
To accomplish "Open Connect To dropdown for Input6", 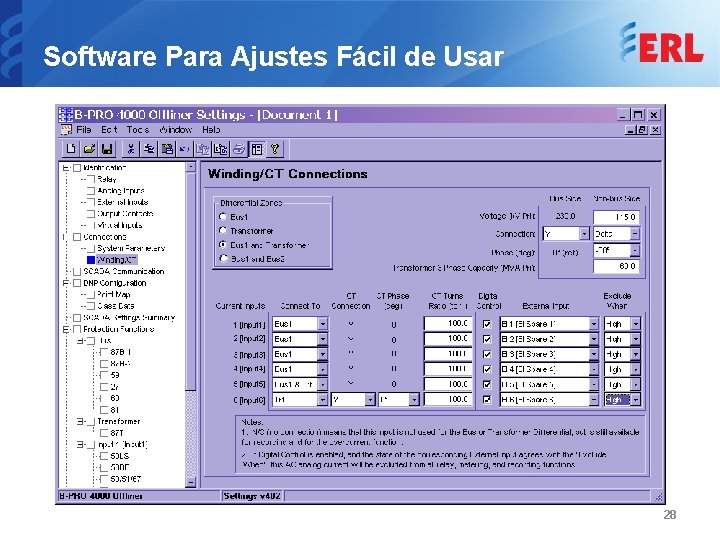I will coord(322,399).
